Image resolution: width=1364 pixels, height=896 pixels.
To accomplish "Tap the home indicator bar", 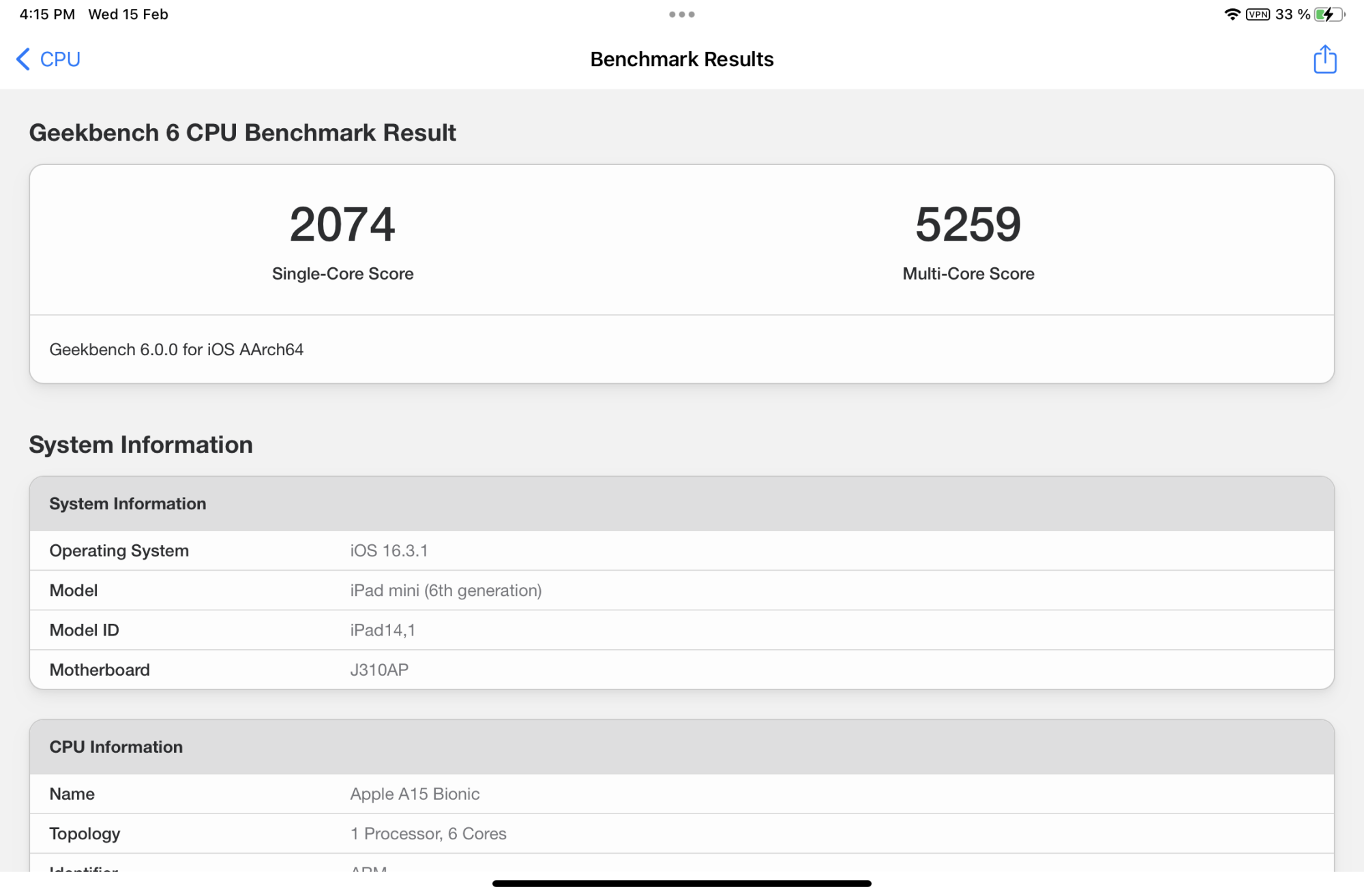I will point(681,884).
